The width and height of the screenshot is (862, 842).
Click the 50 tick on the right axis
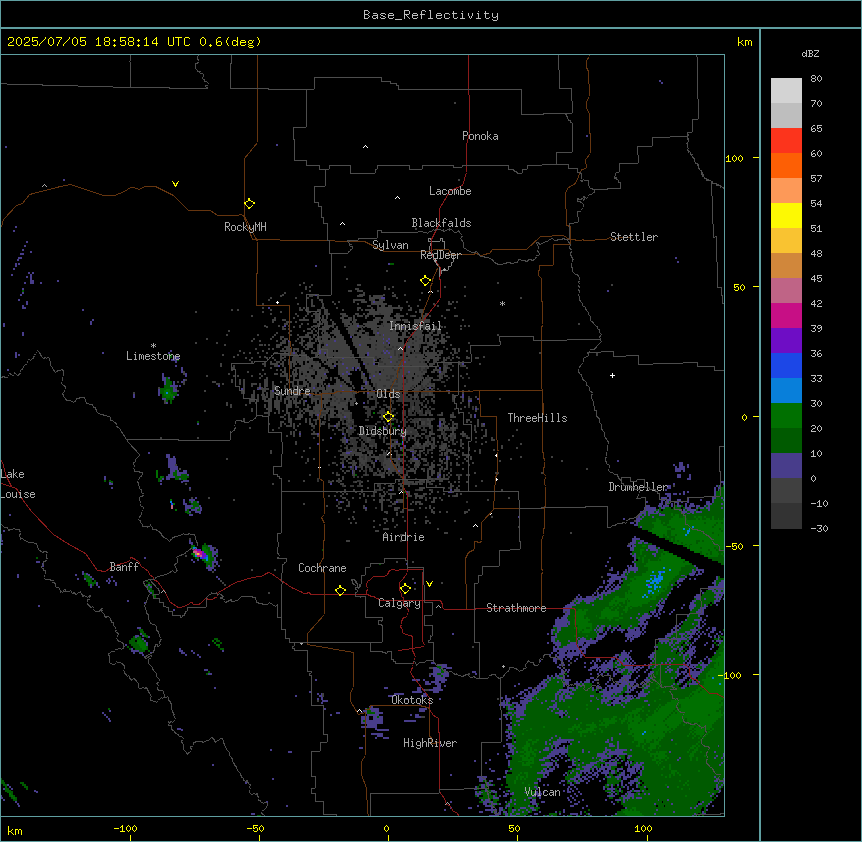click(x=739, y=287)
